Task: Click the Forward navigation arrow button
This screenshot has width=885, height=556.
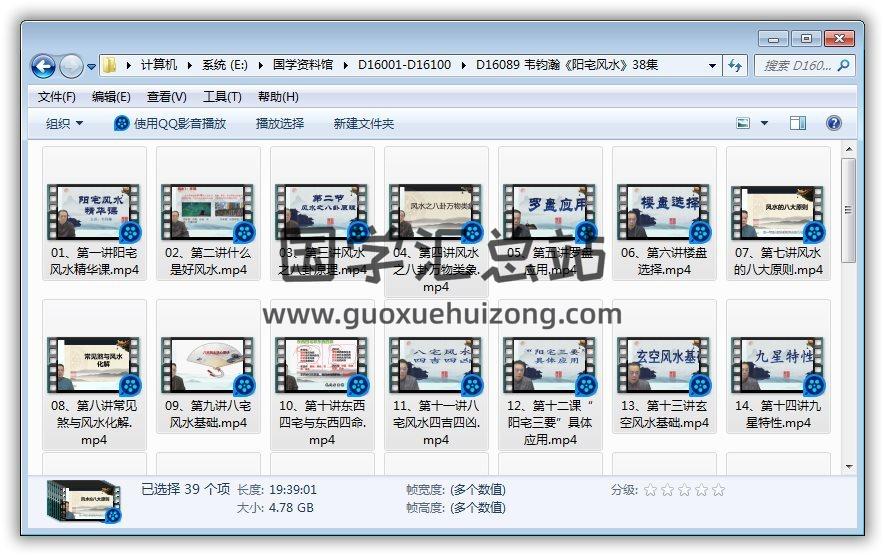Action: 71,66
